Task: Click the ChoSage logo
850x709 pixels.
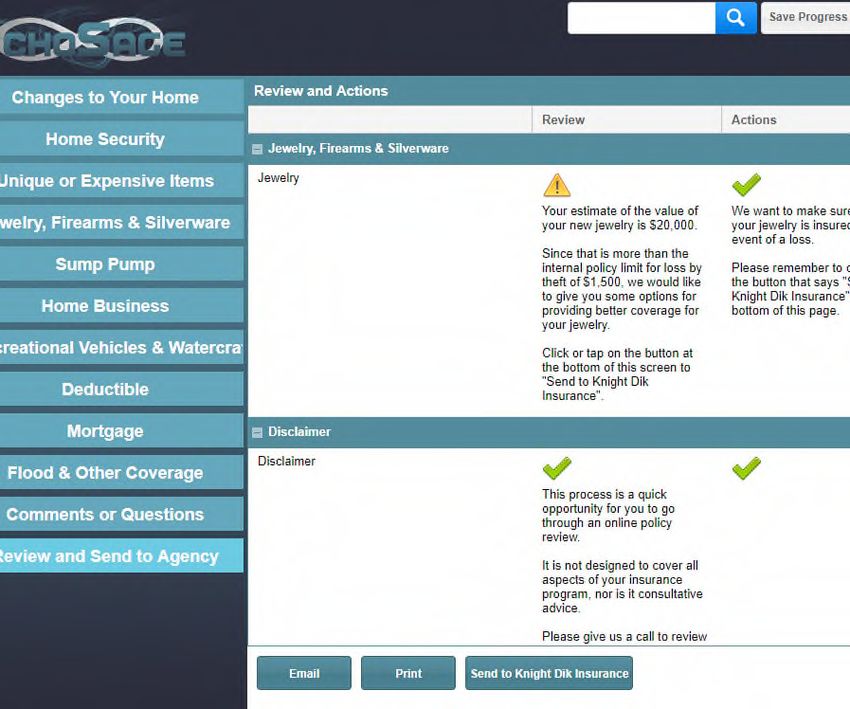Action: coord(93,40)
